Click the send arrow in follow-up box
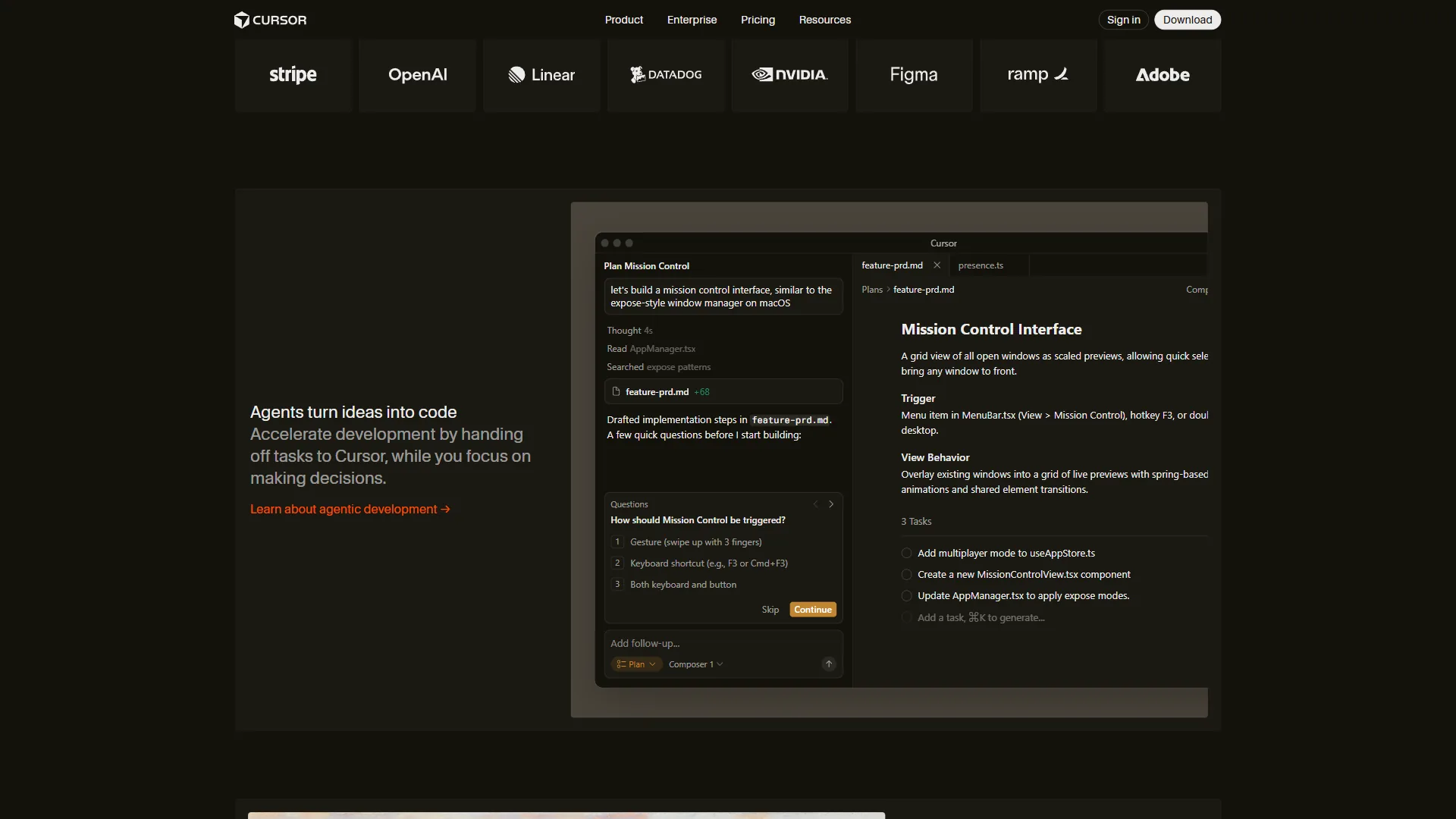1456x819 pixels. point(829,664)
